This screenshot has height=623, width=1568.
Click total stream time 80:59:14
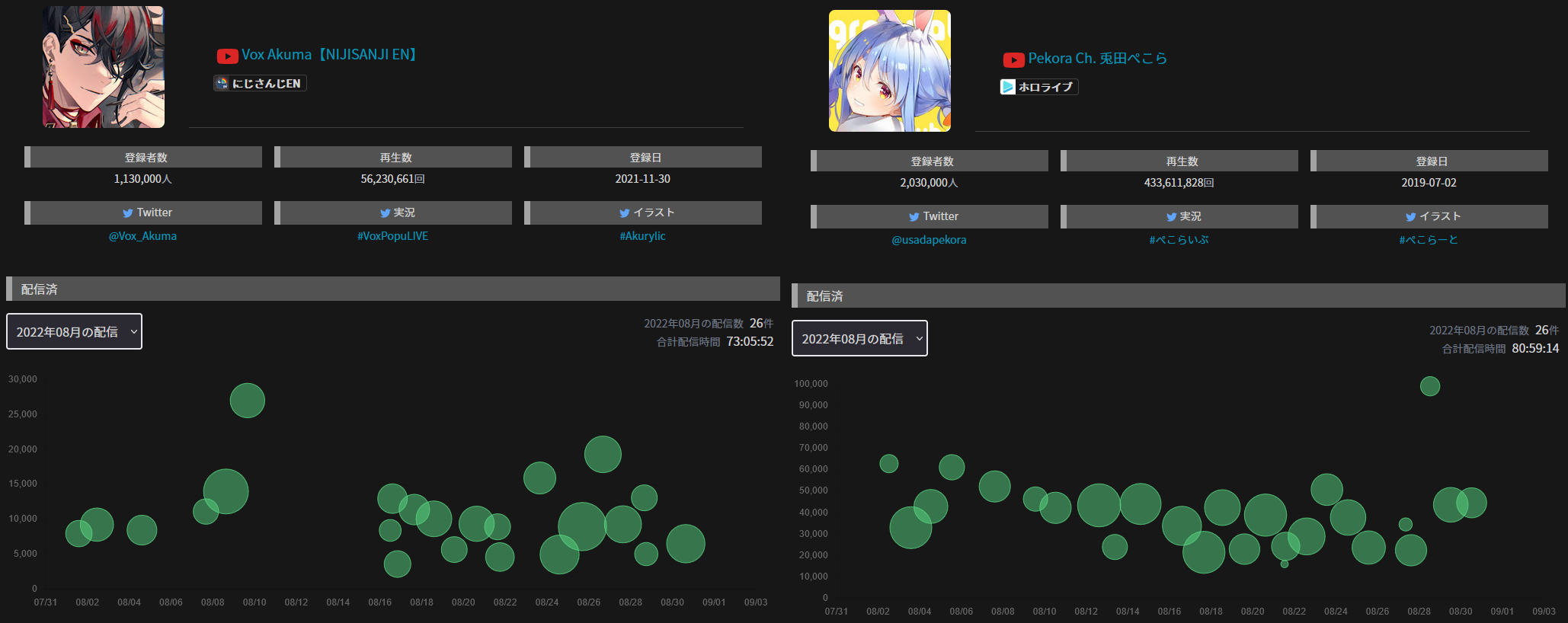click(1535, 349)
